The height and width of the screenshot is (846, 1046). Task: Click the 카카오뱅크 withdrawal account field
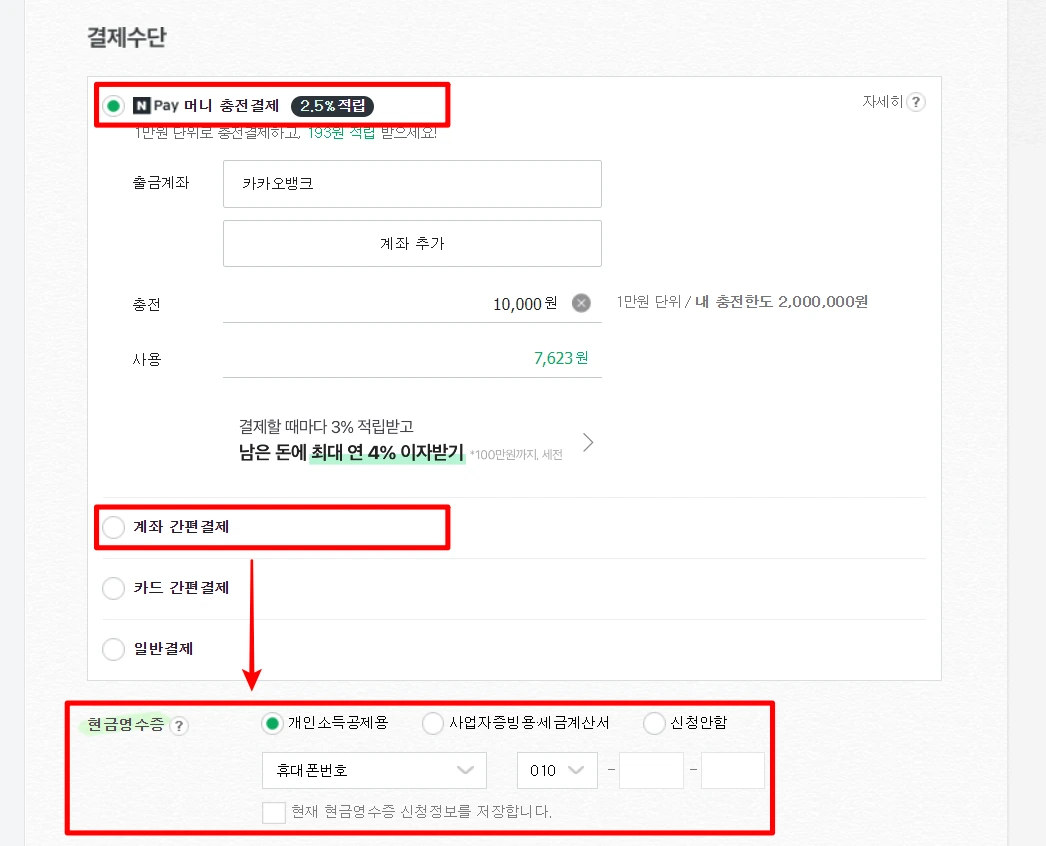[x=412, y=184]
